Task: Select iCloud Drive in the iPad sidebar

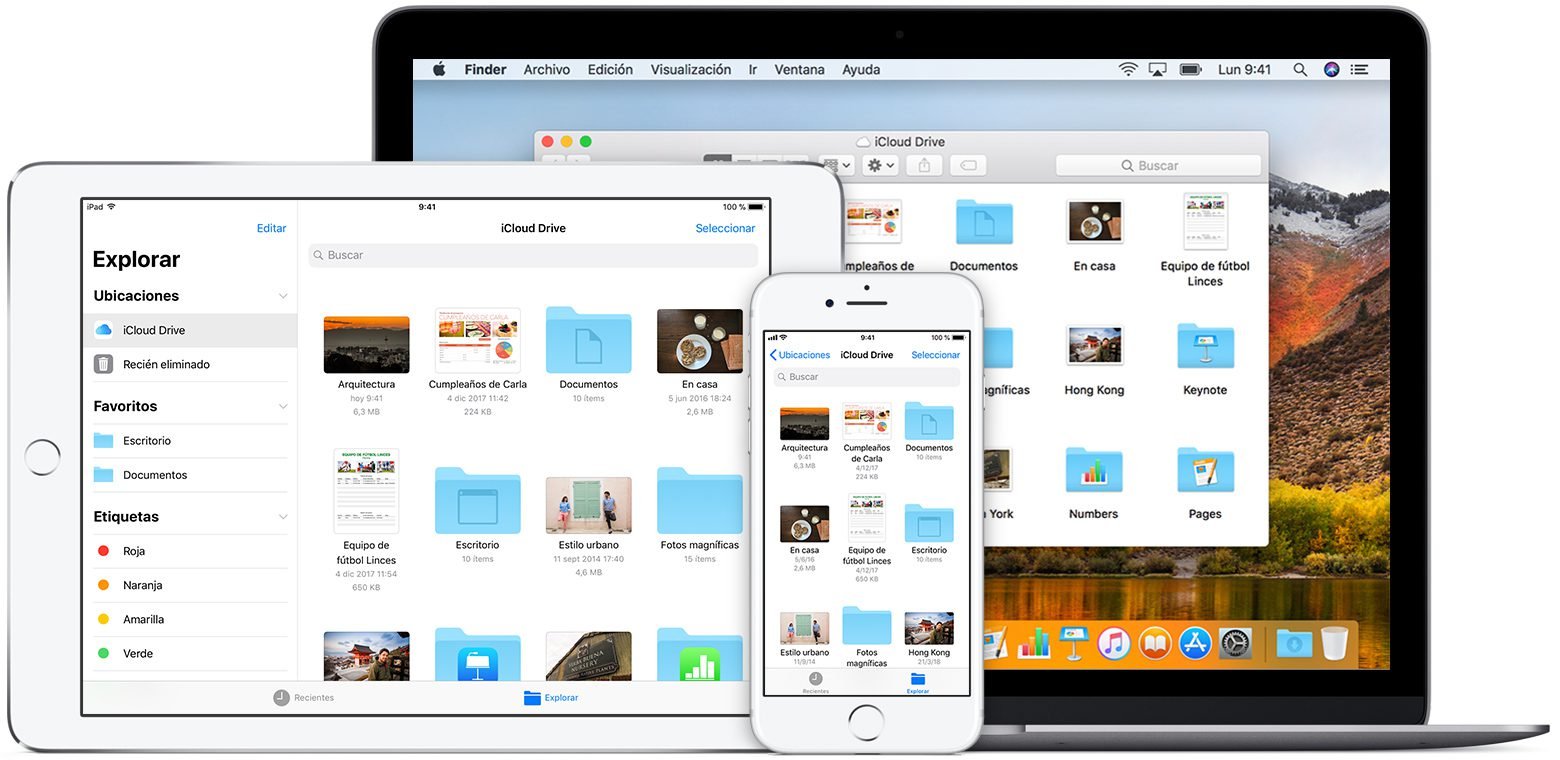Action: pyautogui.click(x=190, y=330)
